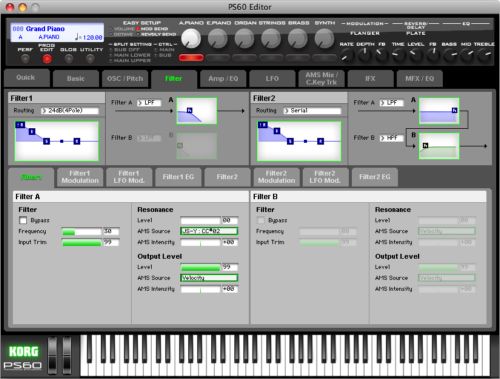Click Filter1 filter A response graph
This screenshot has width=500, height=379.
point(197,111)
